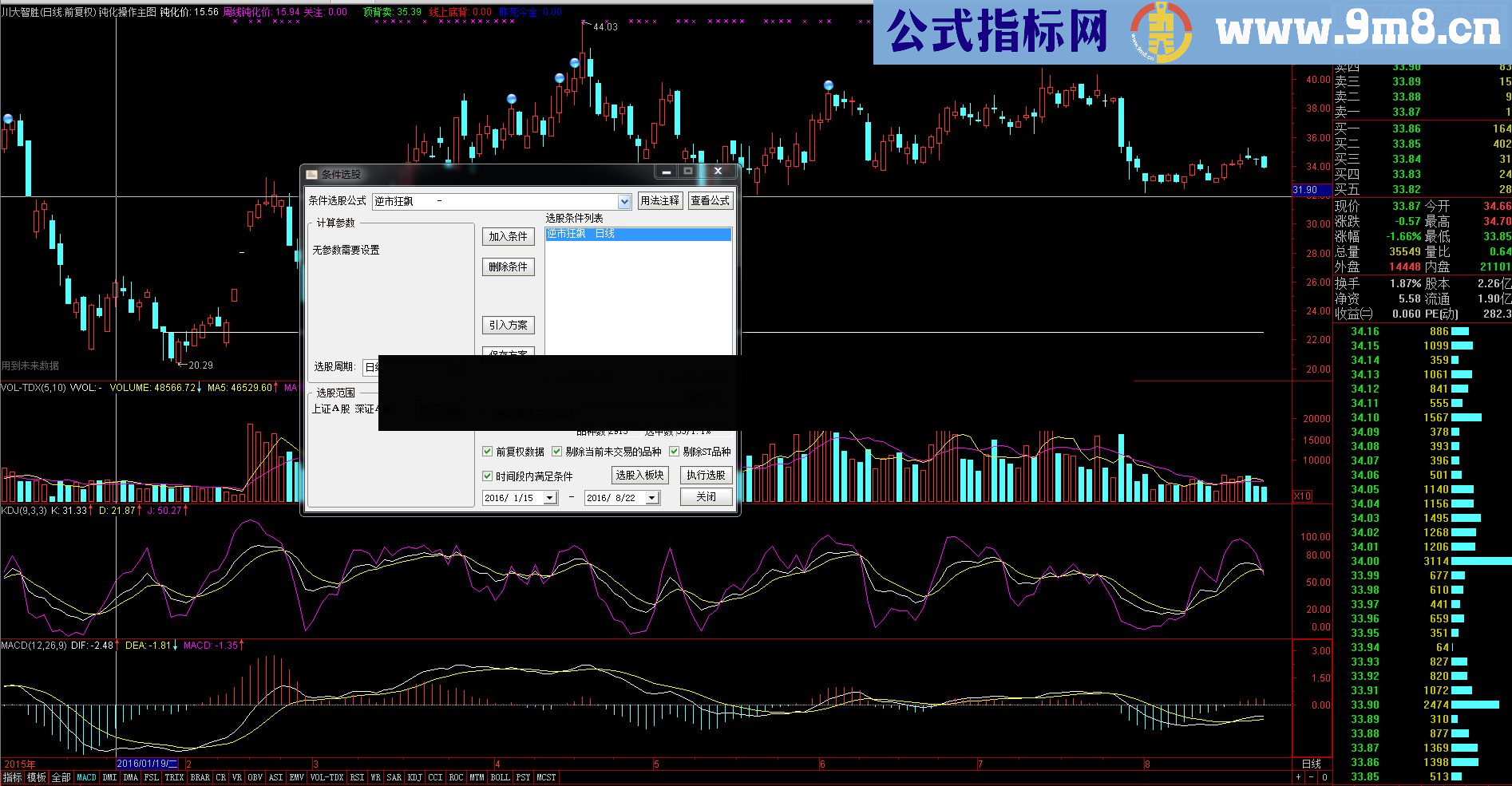Open the start date 2016/1/15 dropdown
This screenshot has height=786, width=1512.
[x=551, y=496]
